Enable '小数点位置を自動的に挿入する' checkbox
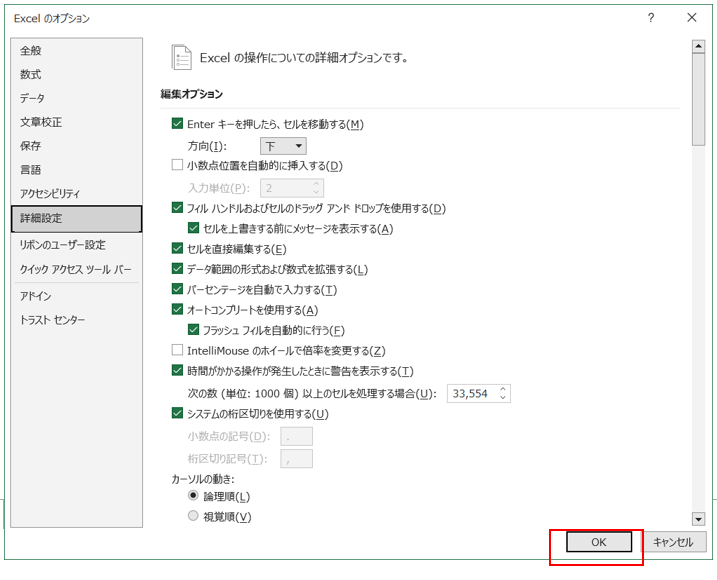 [178, 165]
